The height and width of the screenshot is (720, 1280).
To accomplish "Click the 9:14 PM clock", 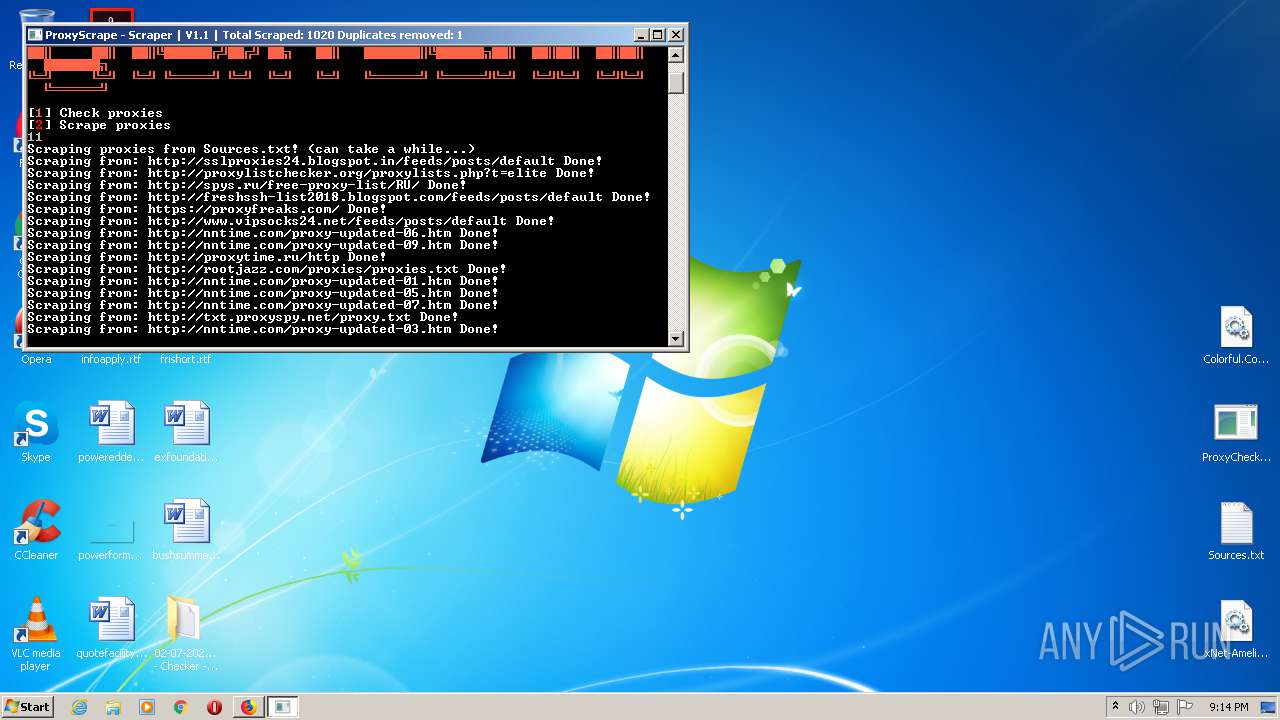I will point(1228,707).
